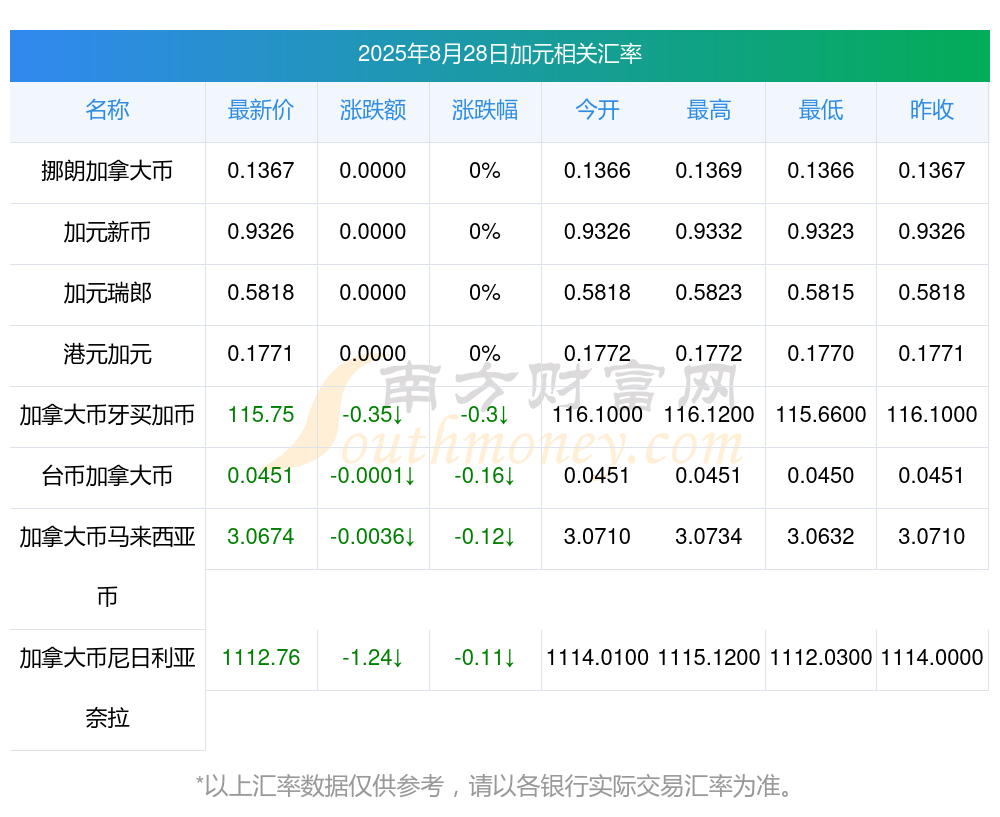Image resolution: width=1000 pixels, height=817 pixels.
Task: Select the 涨跌幅 column header
Action: (485, 110)
